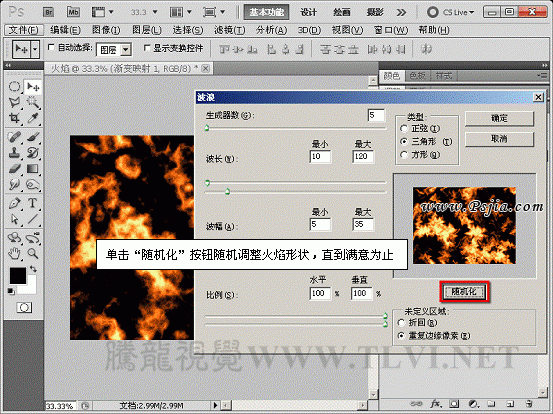
Task: Open the Filter (滤镜) menu
Action: (x=230, y=30)
